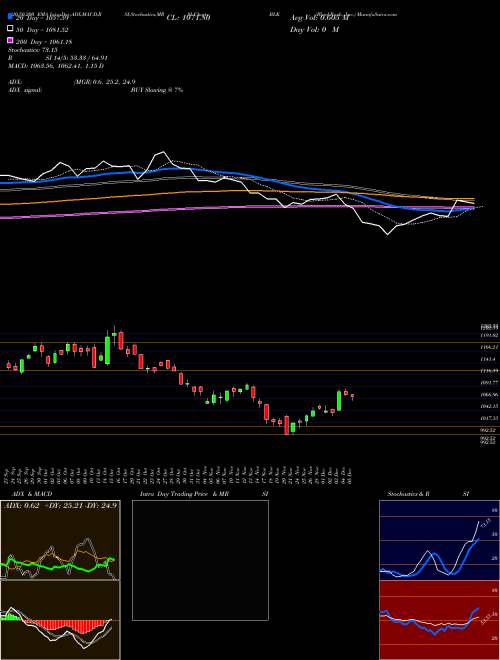Click the red RSI chart panel

[439, 620]
